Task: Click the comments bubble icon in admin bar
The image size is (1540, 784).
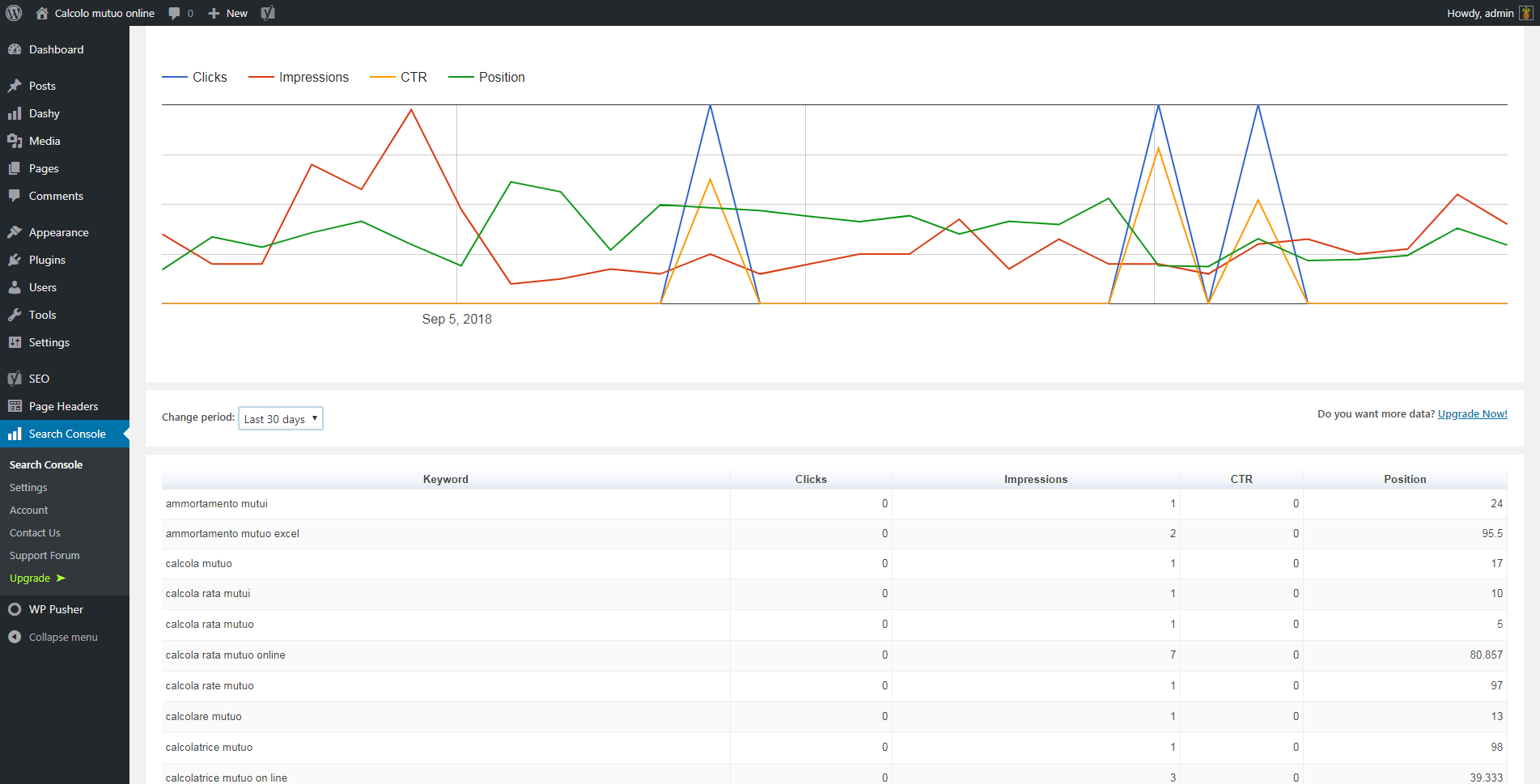Action: point(174,13)
